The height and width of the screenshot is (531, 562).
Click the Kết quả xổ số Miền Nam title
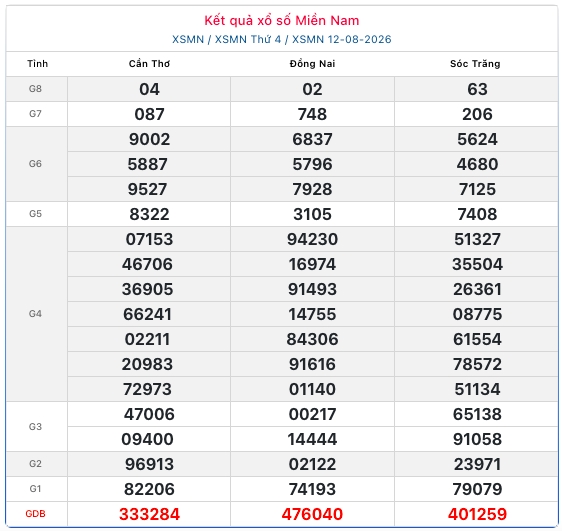coord(282,20)
